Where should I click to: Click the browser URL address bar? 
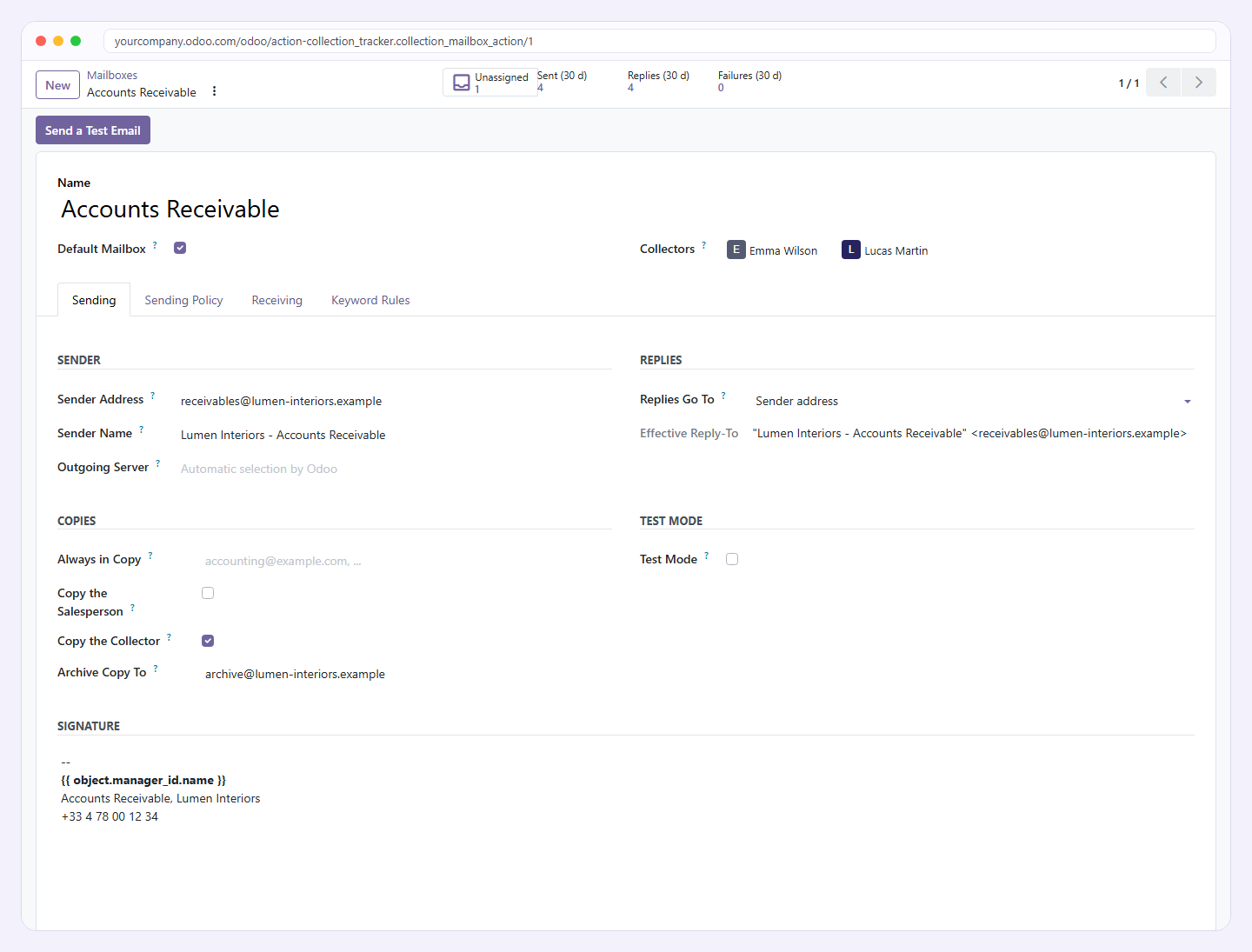[x=659, y=41]
